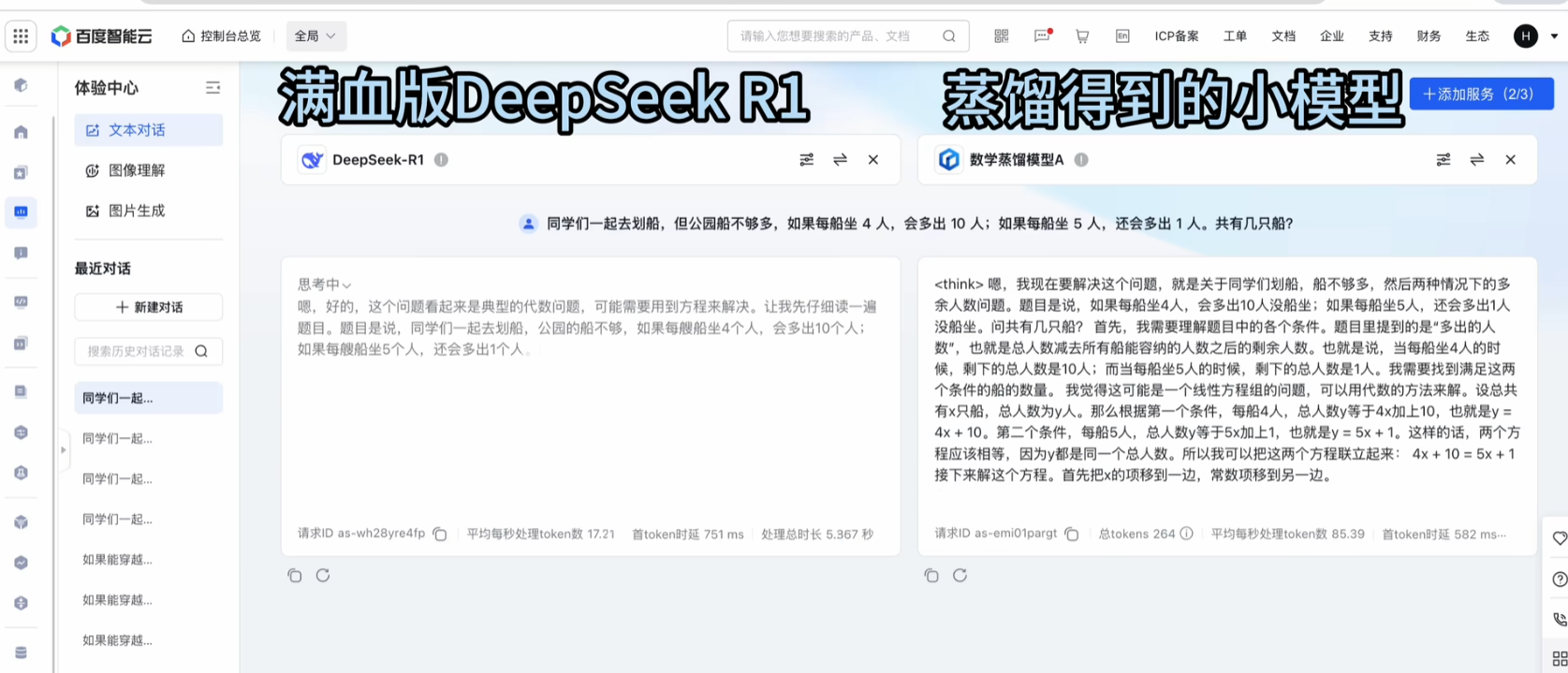Switch model with DeepSeek-R1 swap icon
This screenshot has width=1568, height=673.
(x=840, y=160)
